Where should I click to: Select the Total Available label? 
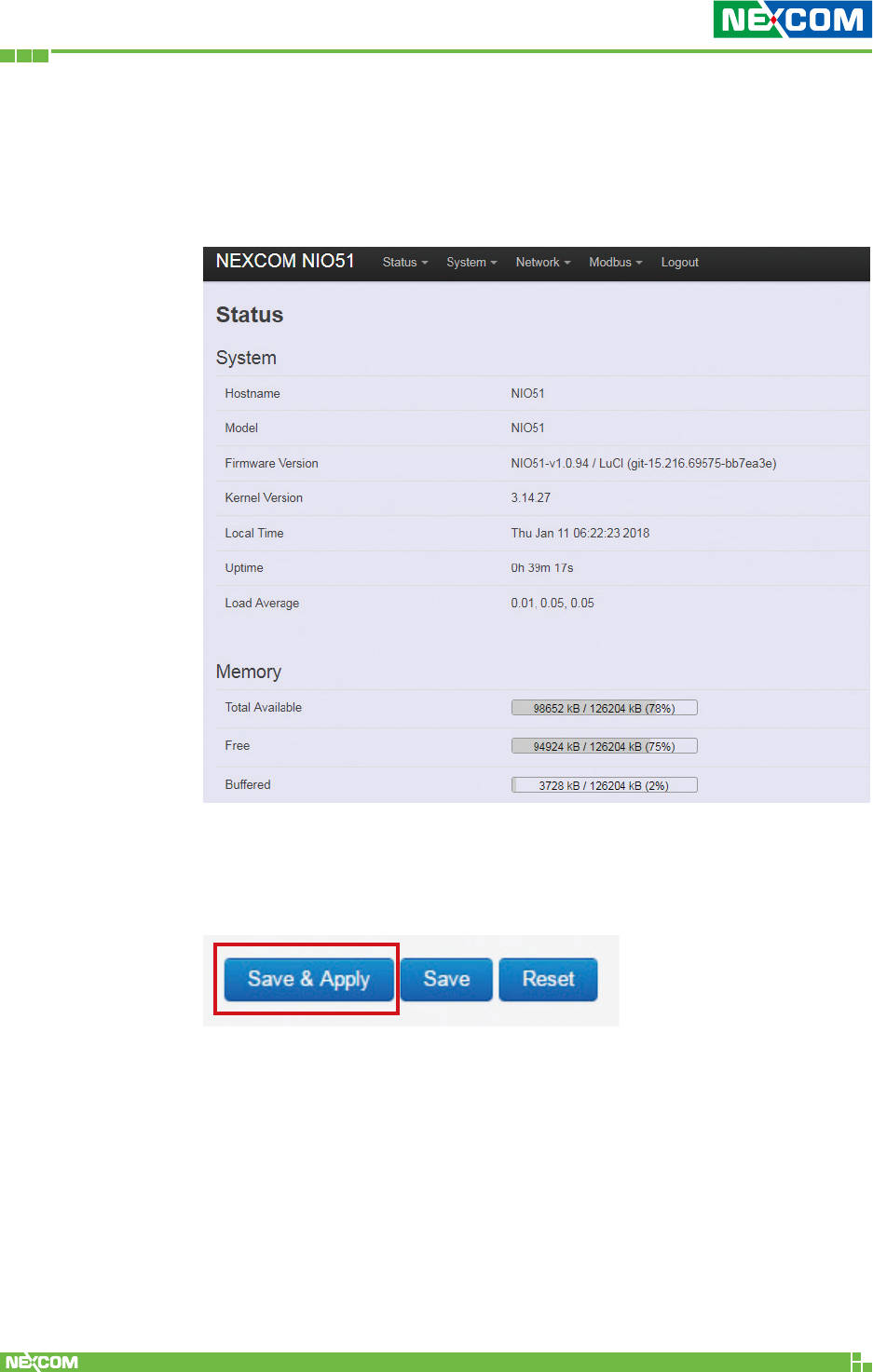click(264, 708)
